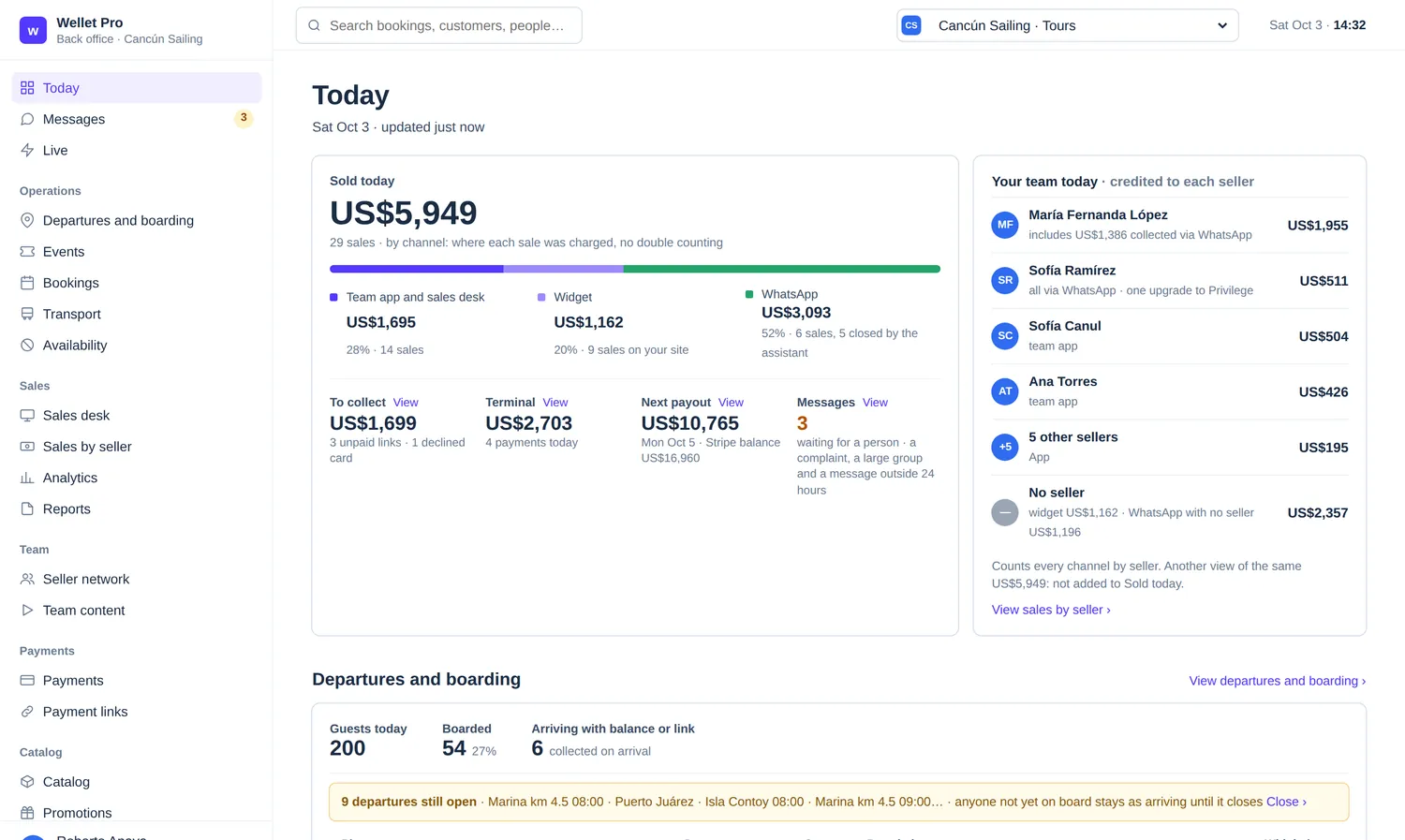This screenshot has height=840, width=1405.
Task: Click the Messages unread badge showing 3
Action: tap(244, 118)
